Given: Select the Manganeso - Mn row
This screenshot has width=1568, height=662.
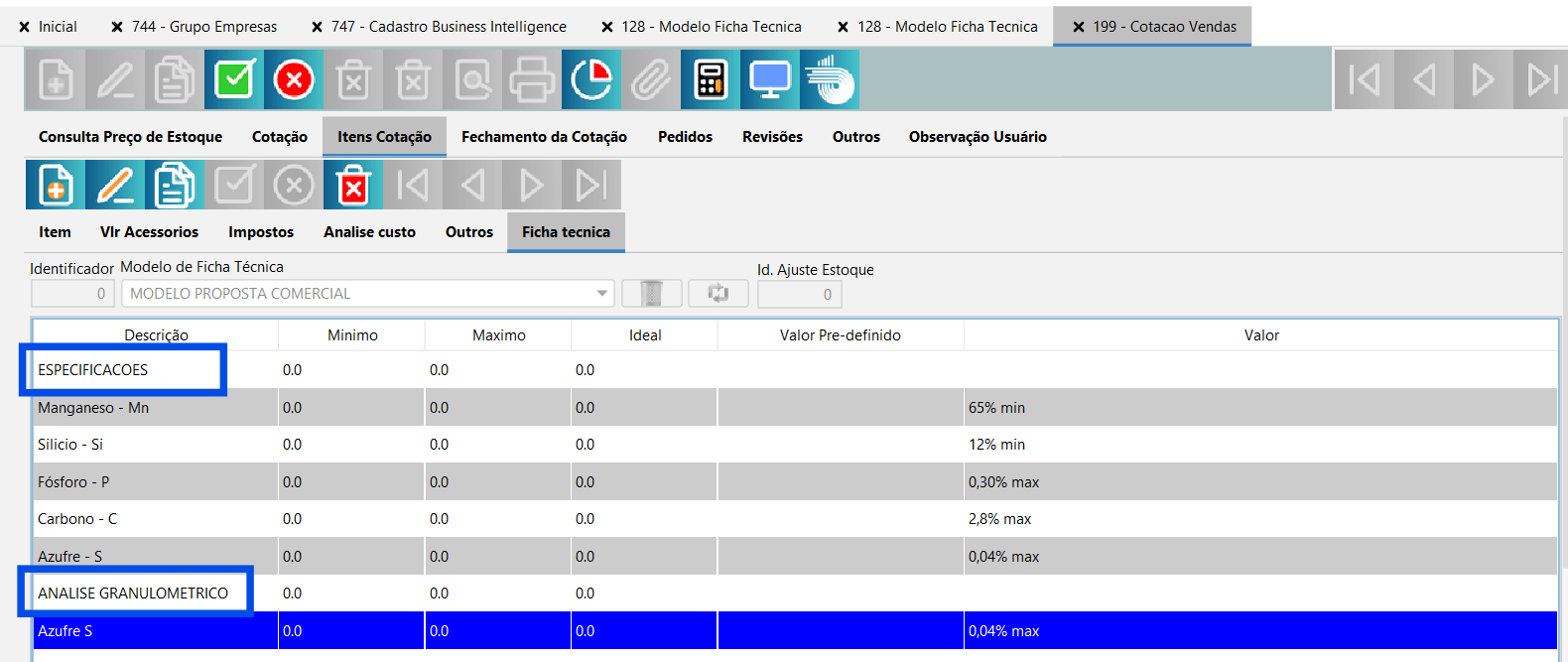Looking at the screenshot, I should pyautogui.click(x=93, y=408).
